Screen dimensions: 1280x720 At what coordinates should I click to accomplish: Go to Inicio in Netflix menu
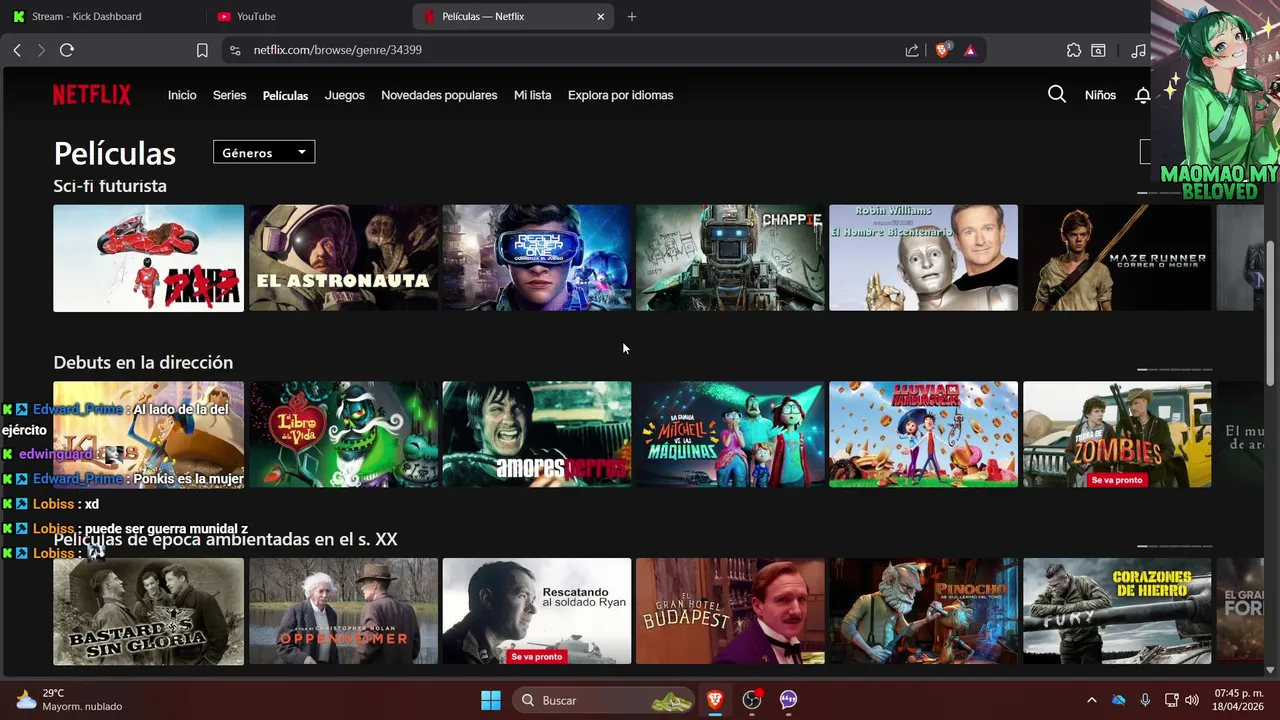[182, 95]
